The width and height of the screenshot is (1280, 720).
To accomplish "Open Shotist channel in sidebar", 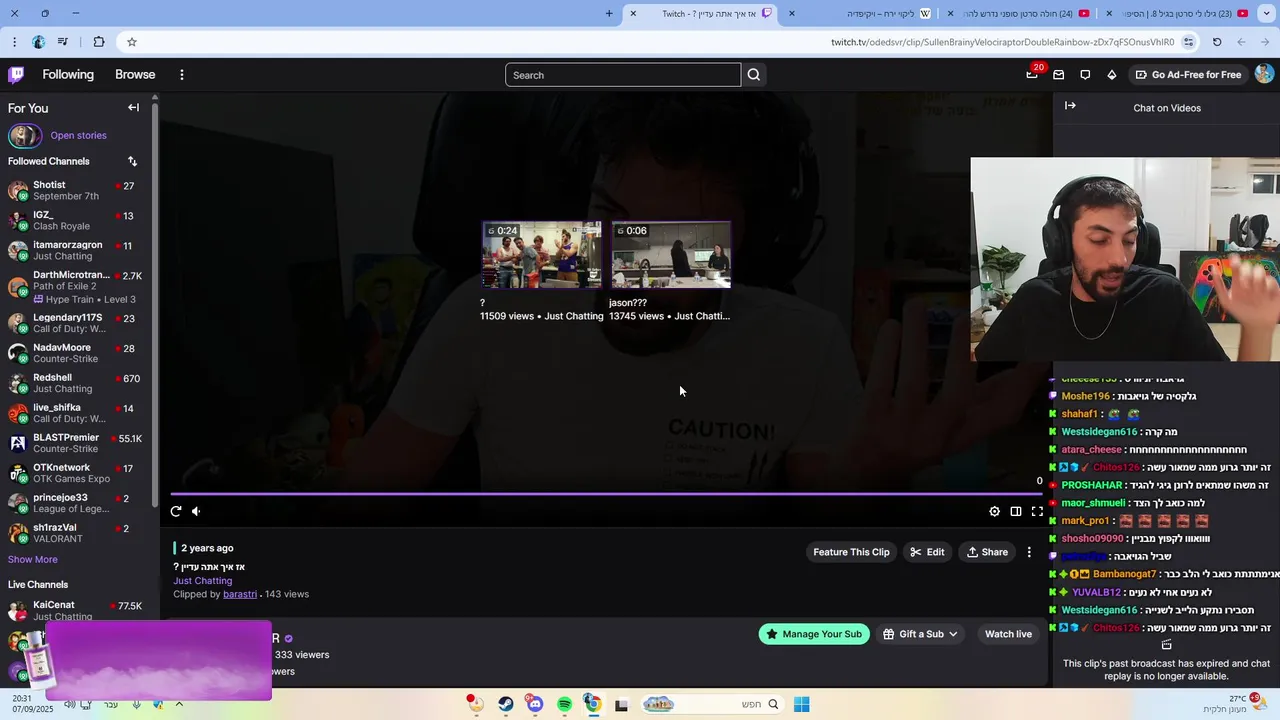I will pos(76,190).
